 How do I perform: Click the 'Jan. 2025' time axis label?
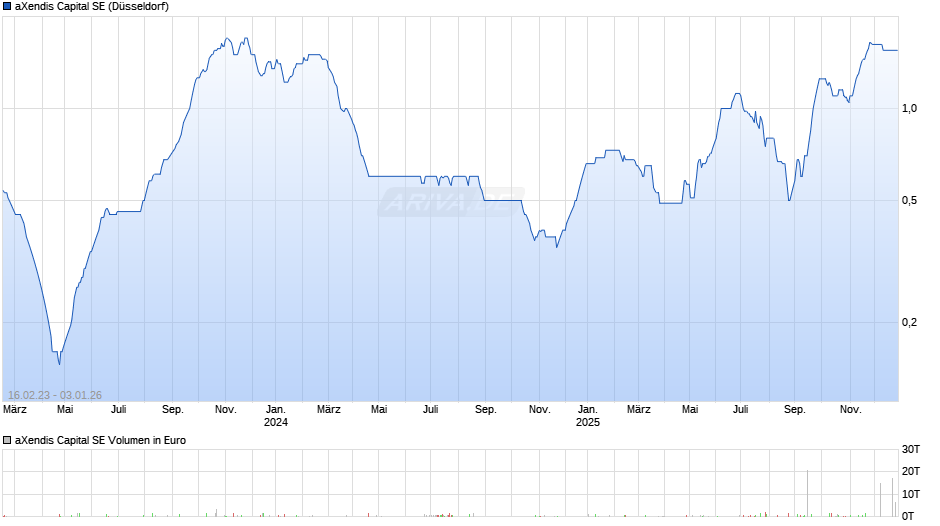[x=588, y=416]
